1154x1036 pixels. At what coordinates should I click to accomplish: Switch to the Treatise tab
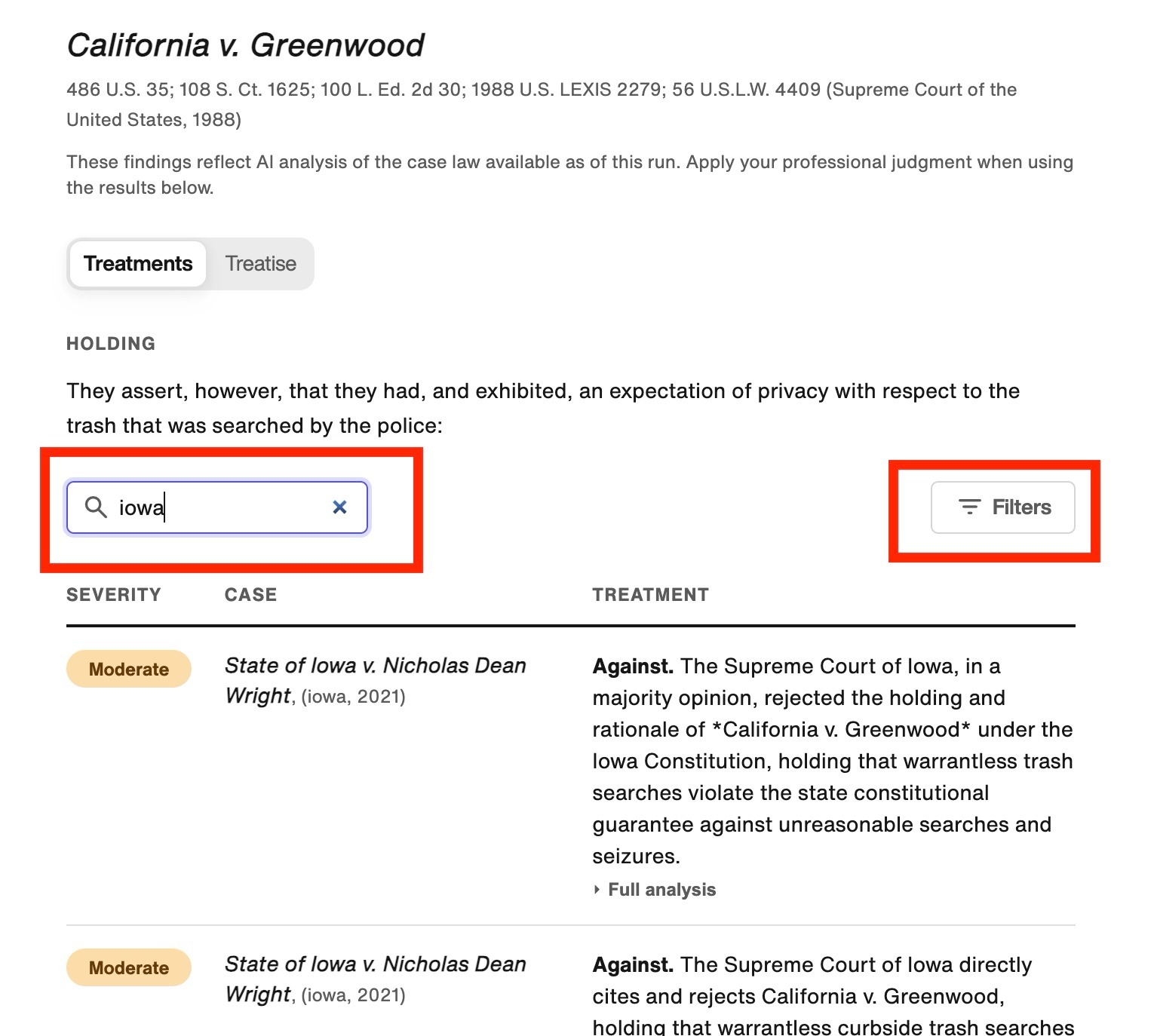(261, 264)
